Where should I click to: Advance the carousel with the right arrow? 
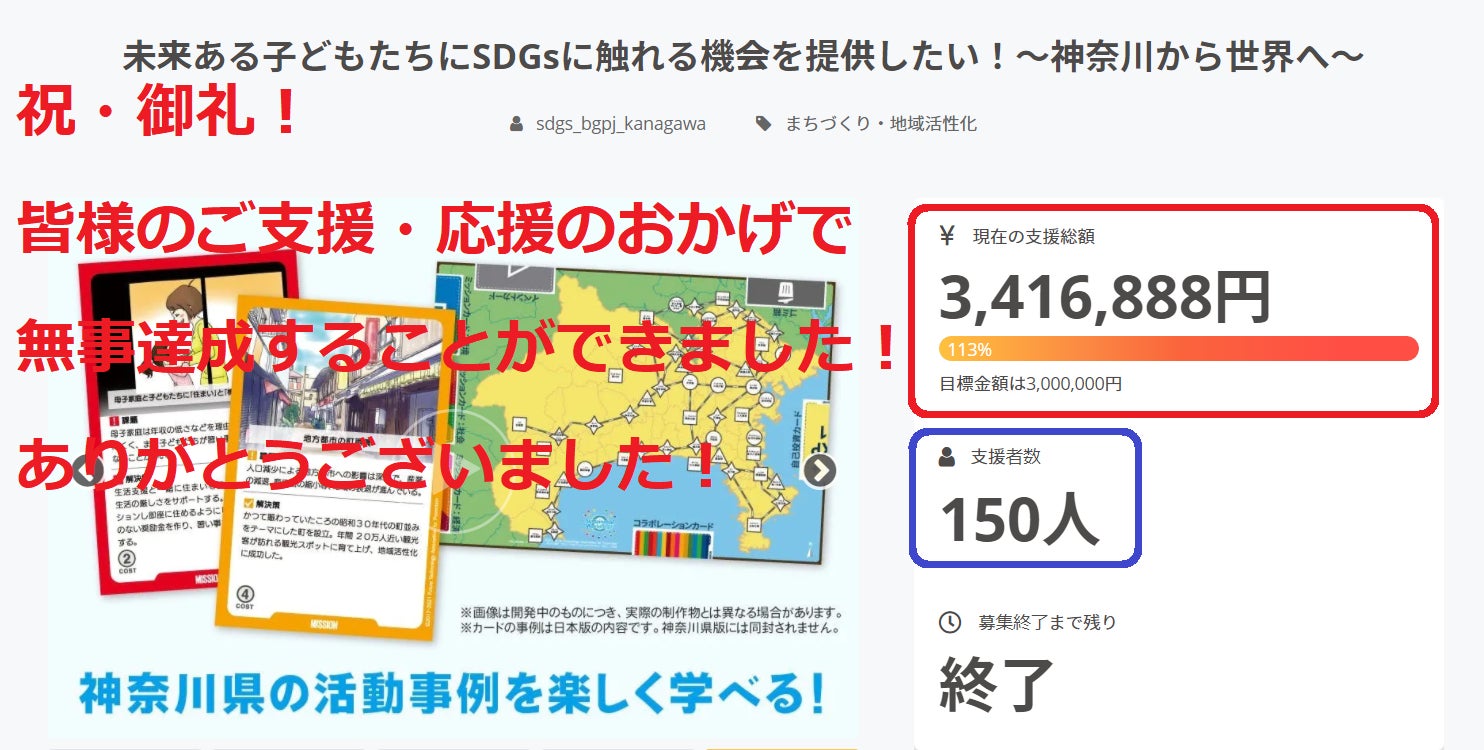tap(820, 470)
